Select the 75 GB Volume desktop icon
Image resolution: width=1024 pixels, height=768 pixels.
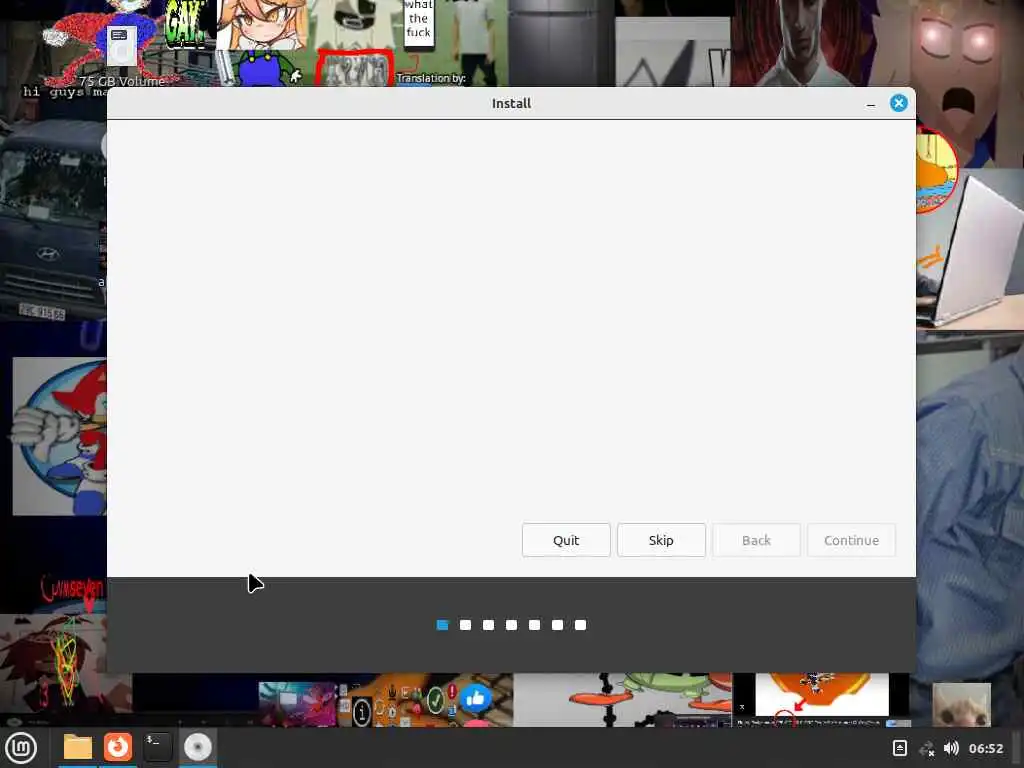(x=121, y=57)
